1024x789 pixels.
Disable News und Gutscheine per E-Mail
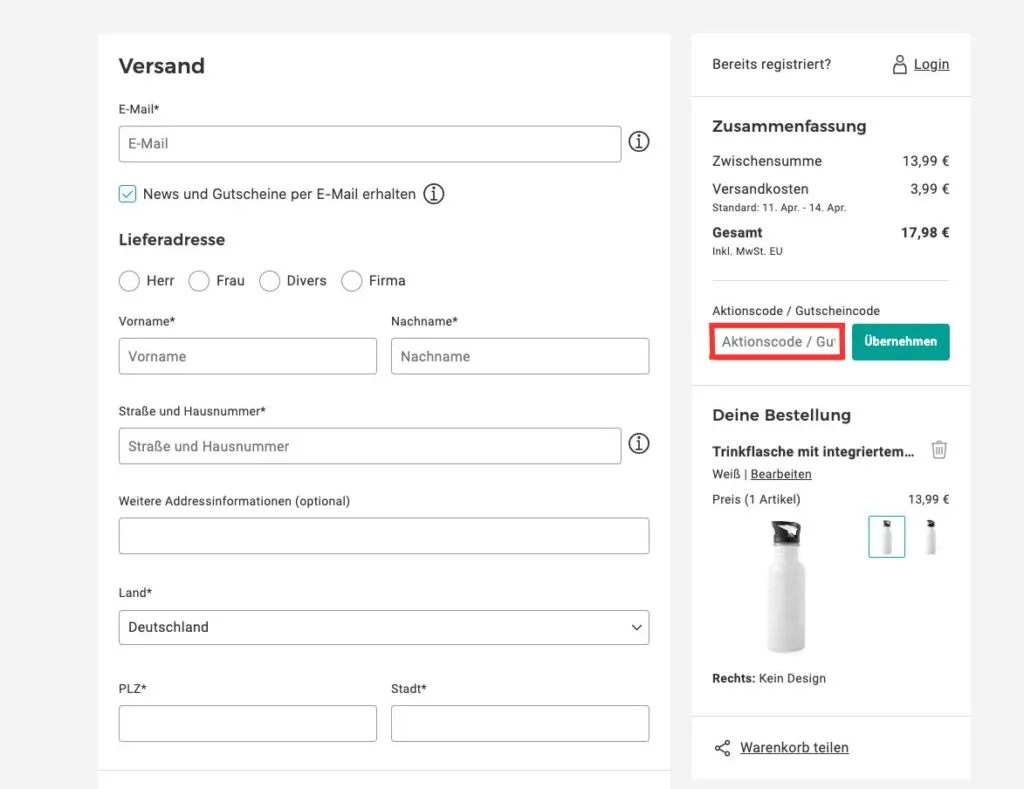127,193
